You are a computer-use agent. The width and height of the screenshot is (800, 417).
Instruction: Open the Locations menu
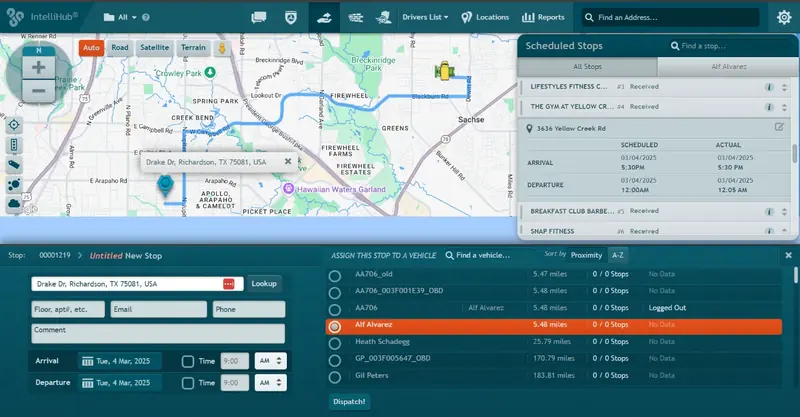pyautogui.click(x=485, y=17)
